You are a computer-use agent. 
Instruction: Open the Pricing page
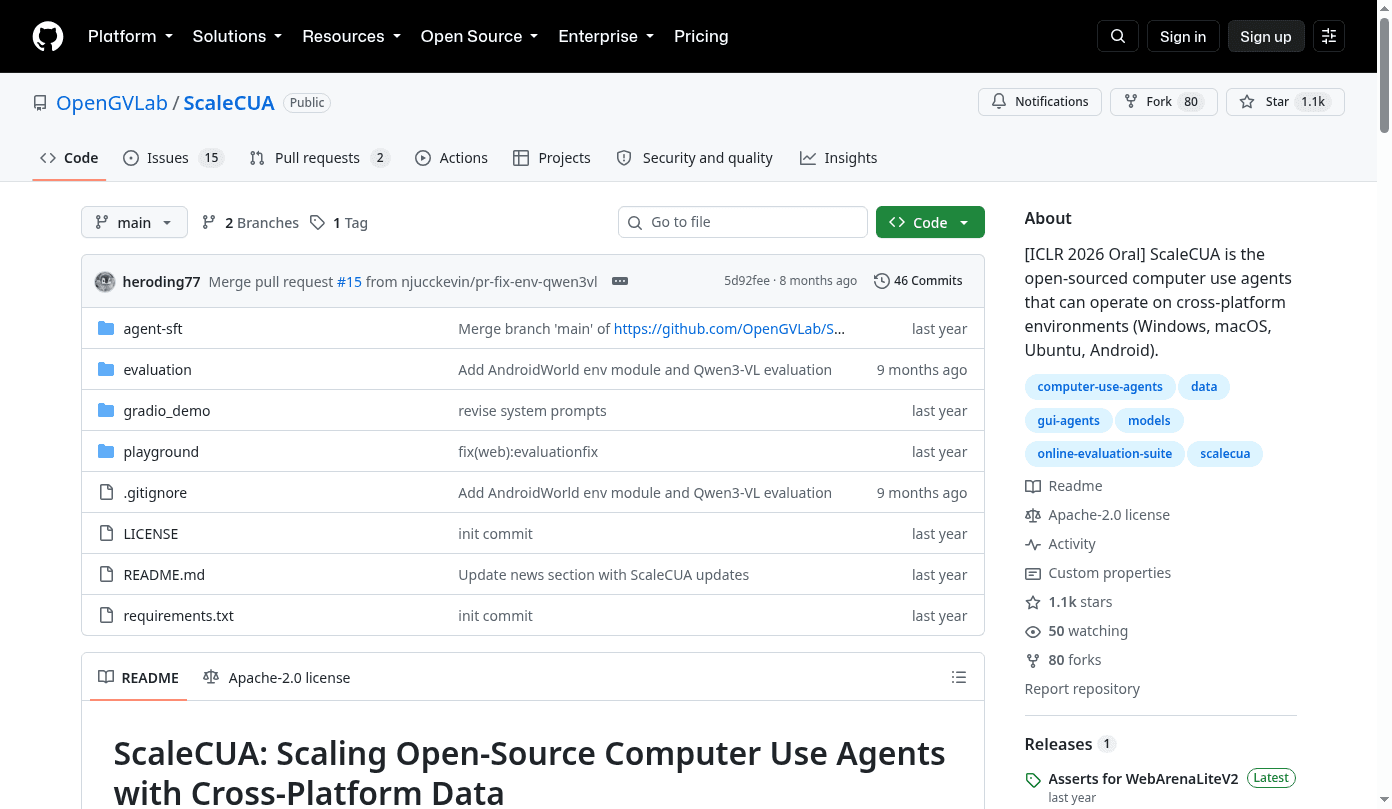click(x=701, y=36)
